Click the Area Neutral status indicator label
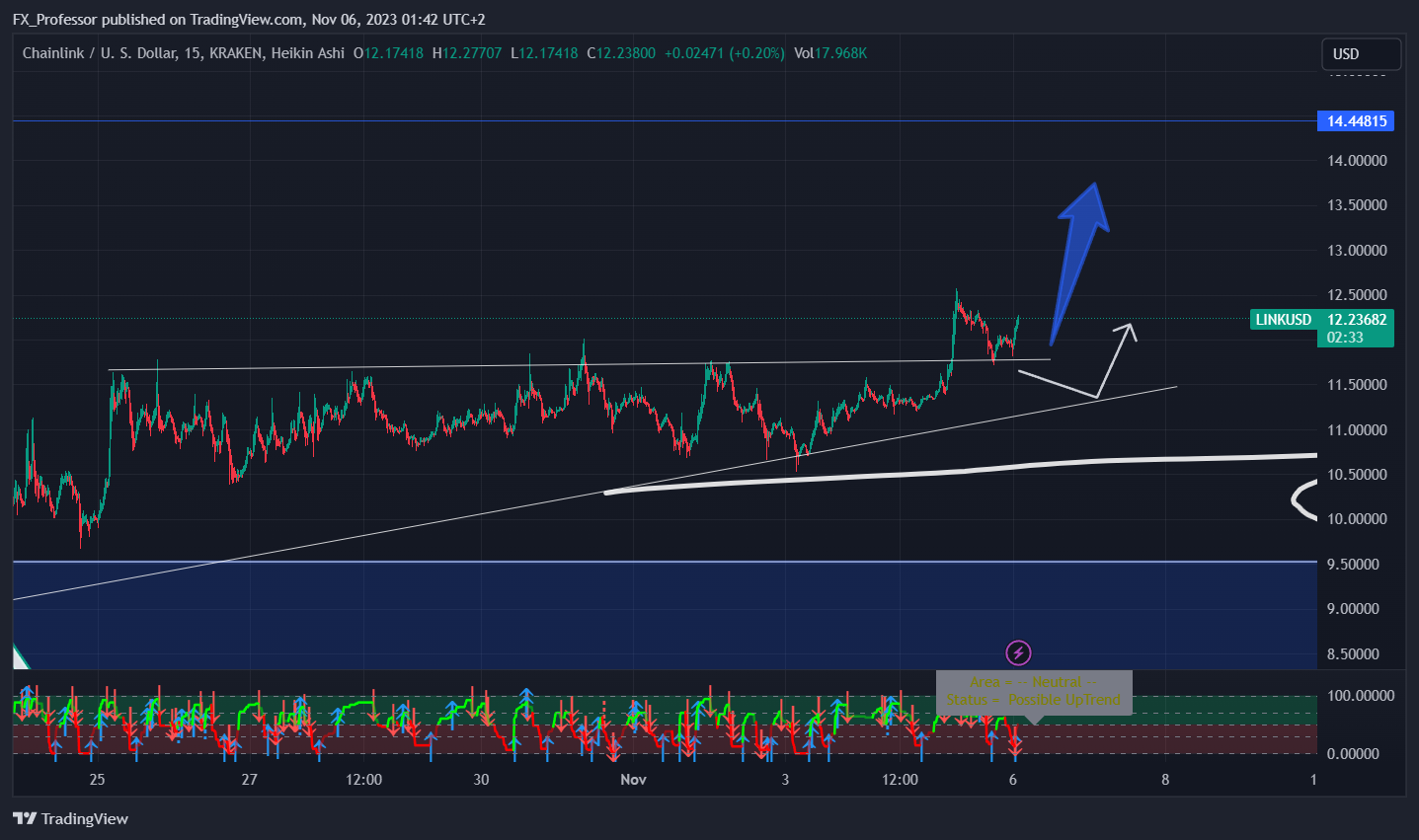Viewport: 1419px width, 840px height. (x=1034, y=691)
